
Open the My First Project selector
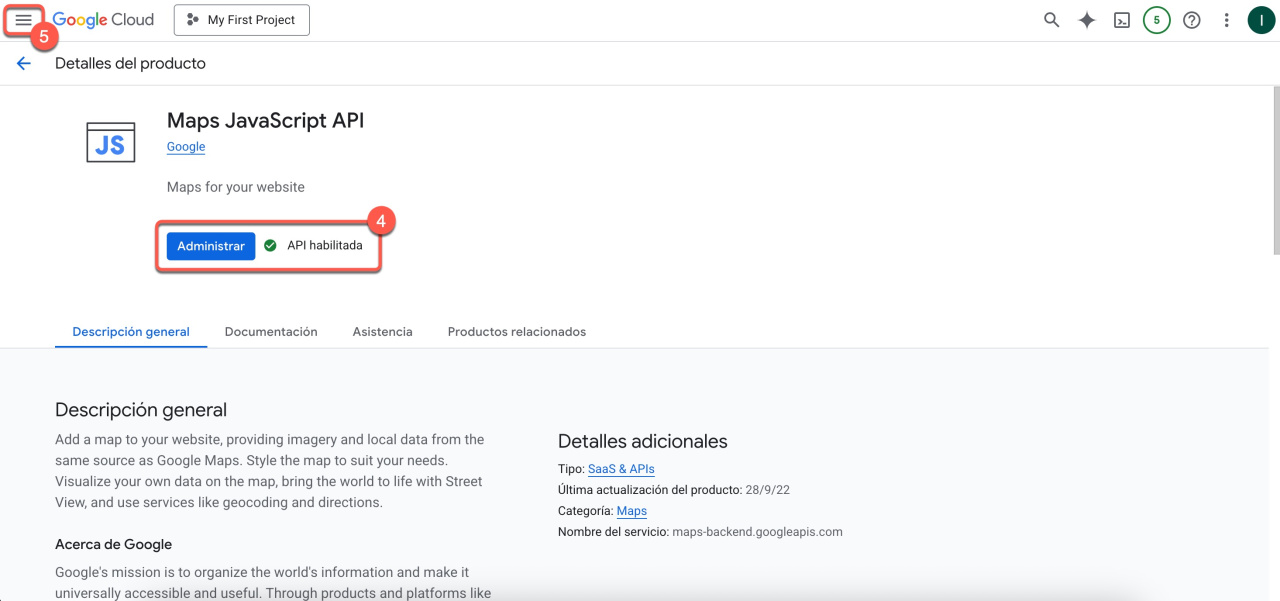(242, 20)
